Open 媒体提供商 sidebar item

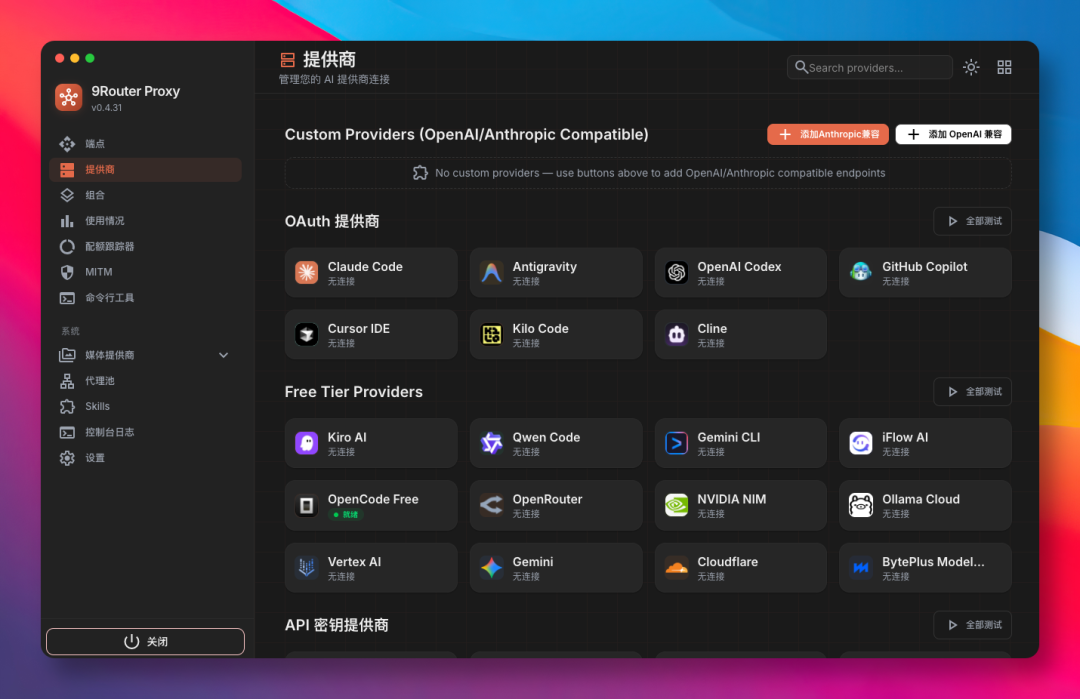pyautogui.click(x=145, y=355)
